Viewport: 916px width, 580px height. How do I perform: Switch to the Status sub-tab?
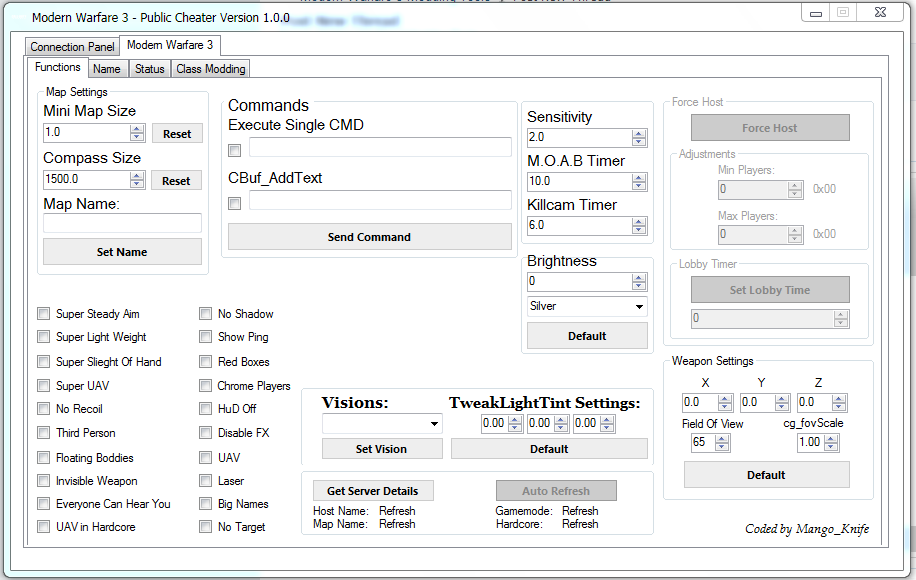[x=150, y=69]
